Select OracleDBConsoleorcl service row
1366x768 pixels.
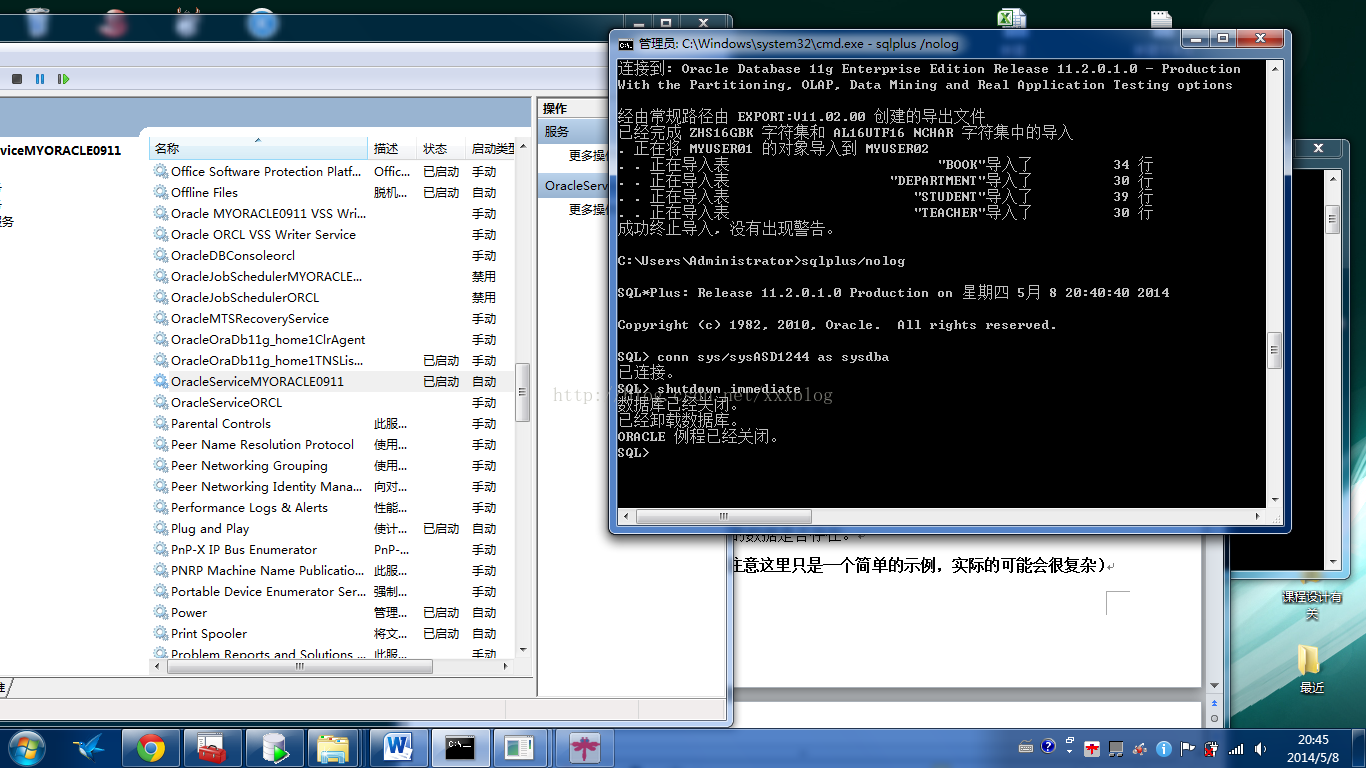[x=332, y=255]
